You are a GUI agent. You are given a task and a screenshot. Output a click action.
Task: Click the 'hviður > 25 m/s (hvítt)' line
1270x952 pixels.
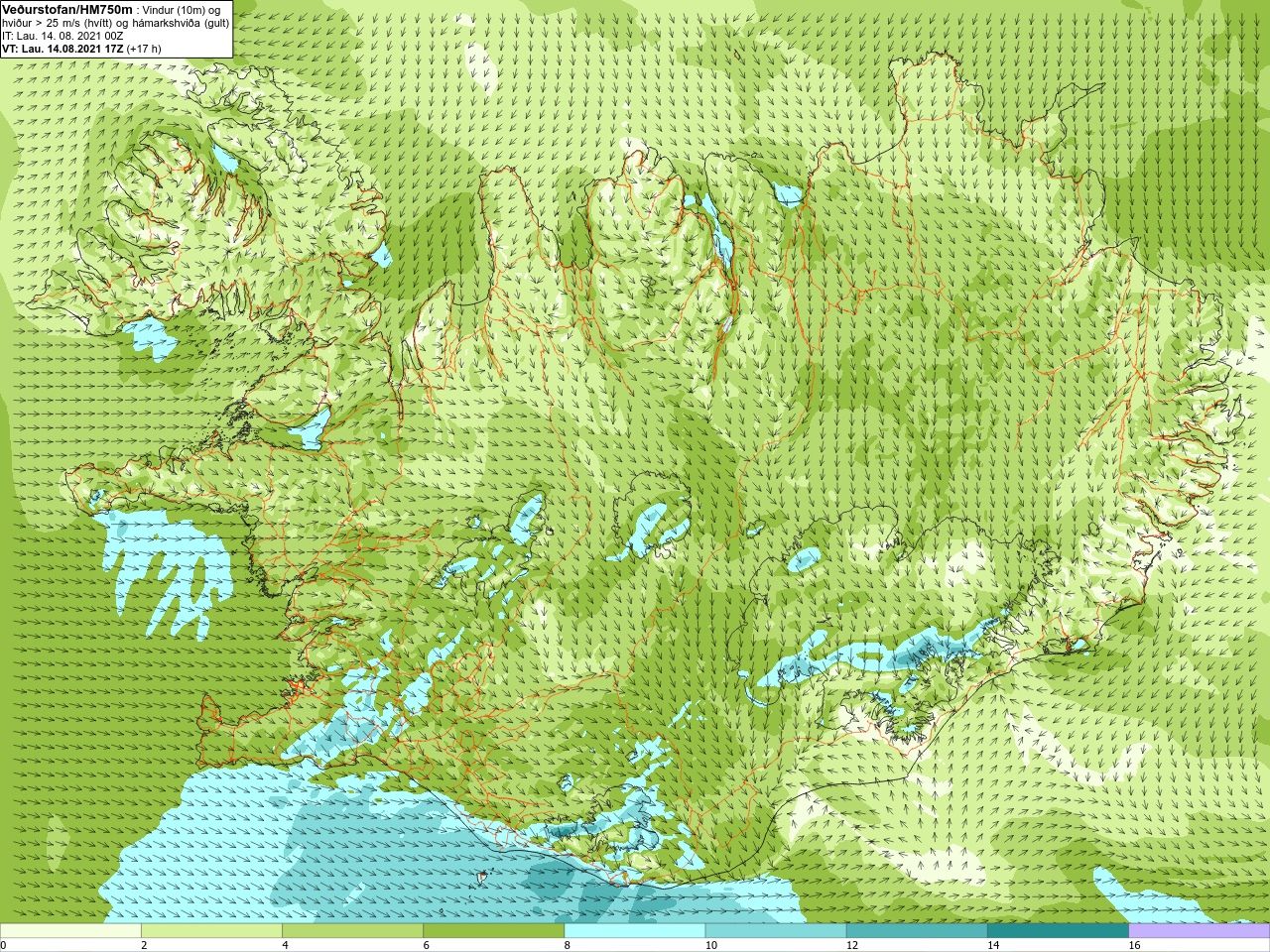(x=116, y=22)
